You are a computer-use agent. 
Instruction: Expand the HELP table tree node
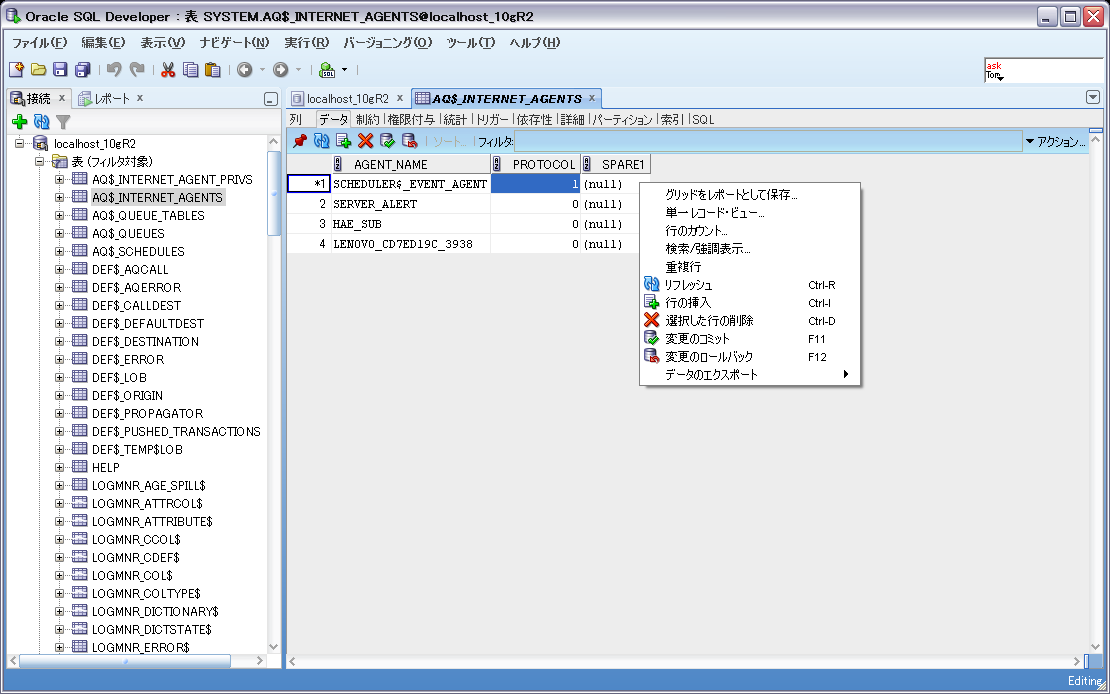[x=59, y=467]
